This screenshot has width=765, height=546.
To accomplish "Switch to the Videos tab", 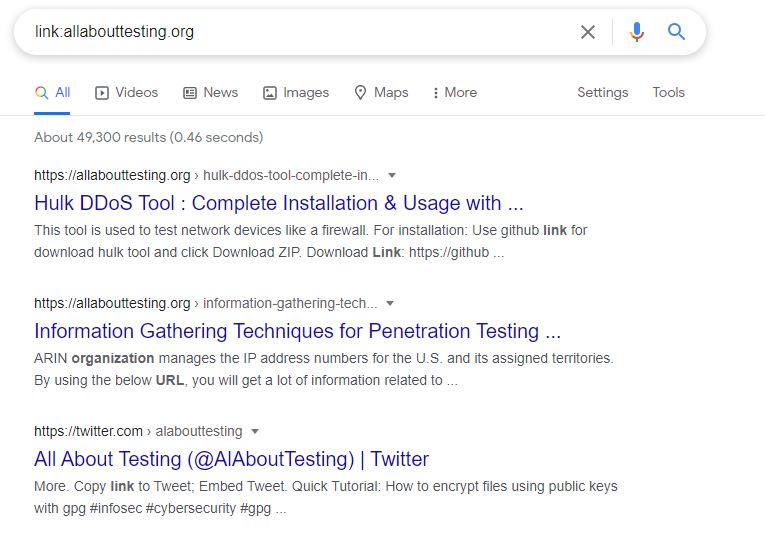I will (126, 93).
